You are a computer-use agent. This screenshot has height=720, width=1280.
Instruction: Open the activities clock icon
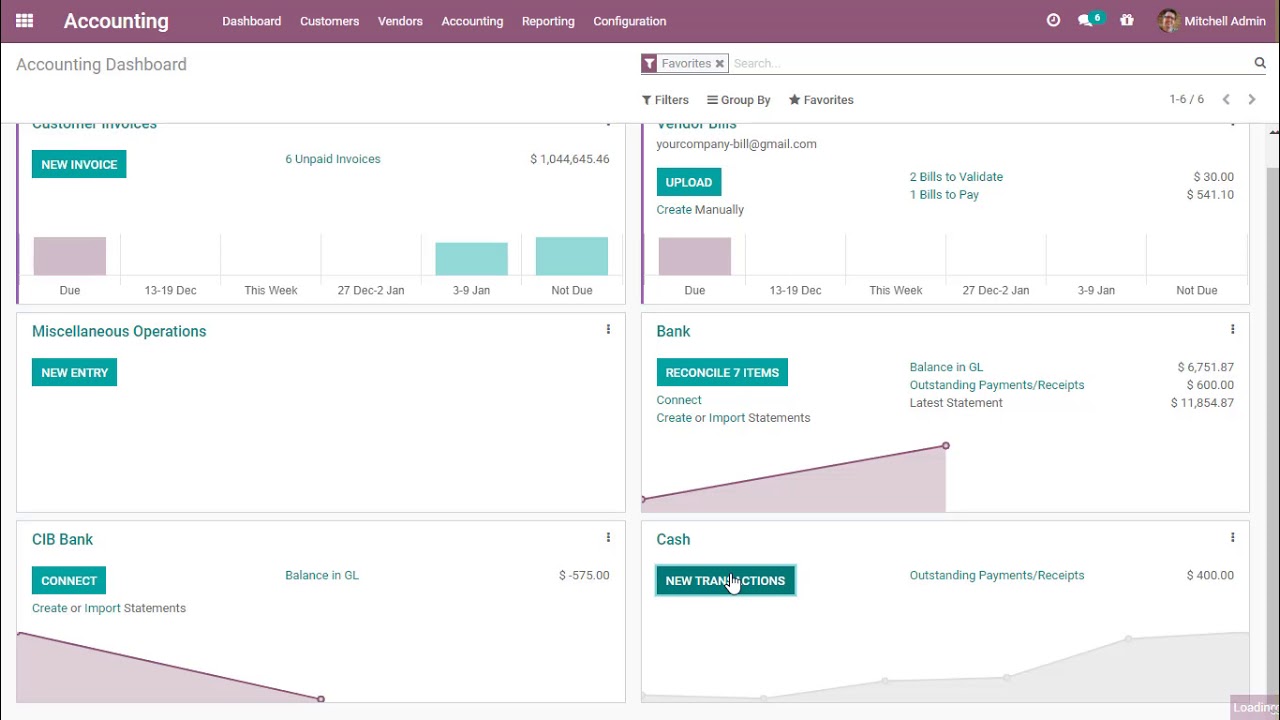(1053, 20)
